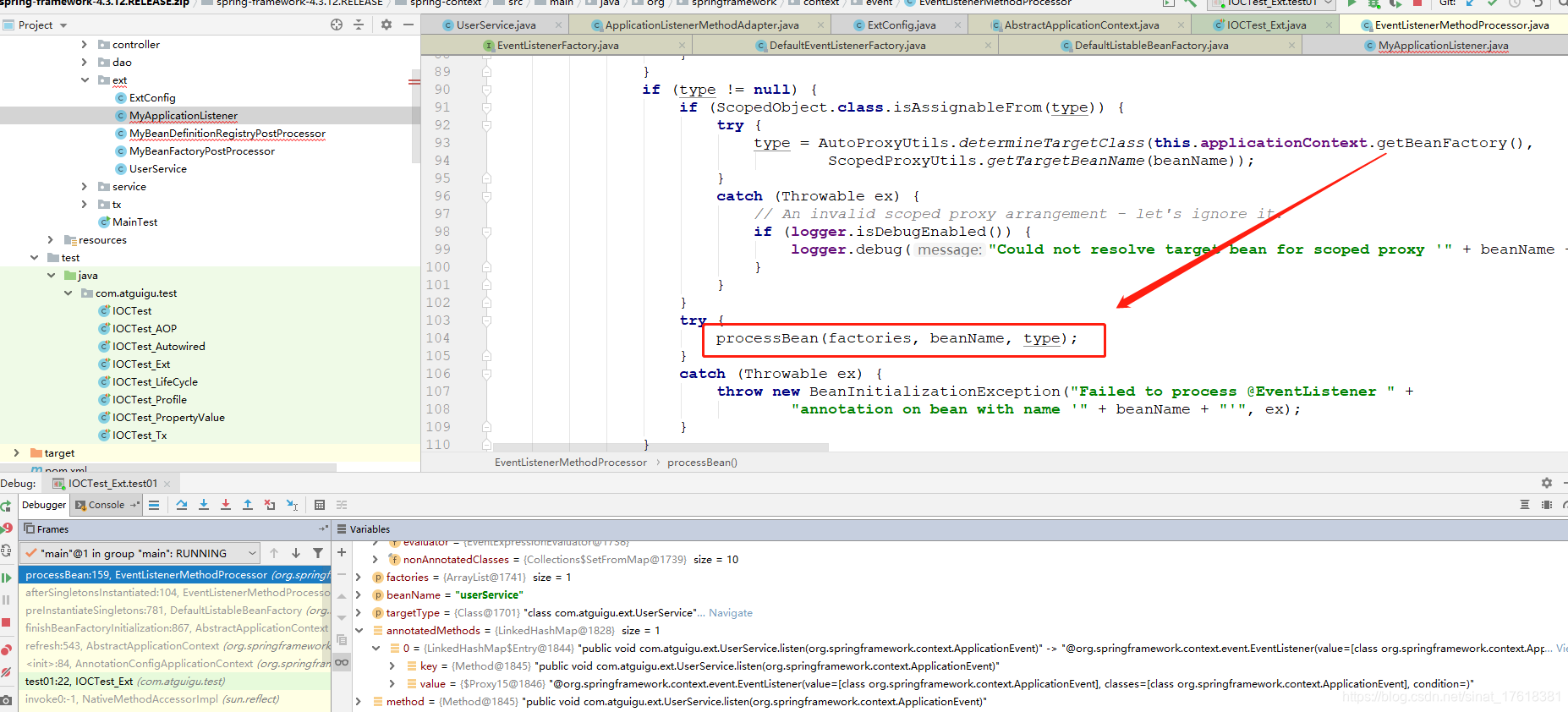The height and width of the screenshot is (712, 1568).
Task: Open Evaluate Expression calculator icon
Action: coord(320,505)
